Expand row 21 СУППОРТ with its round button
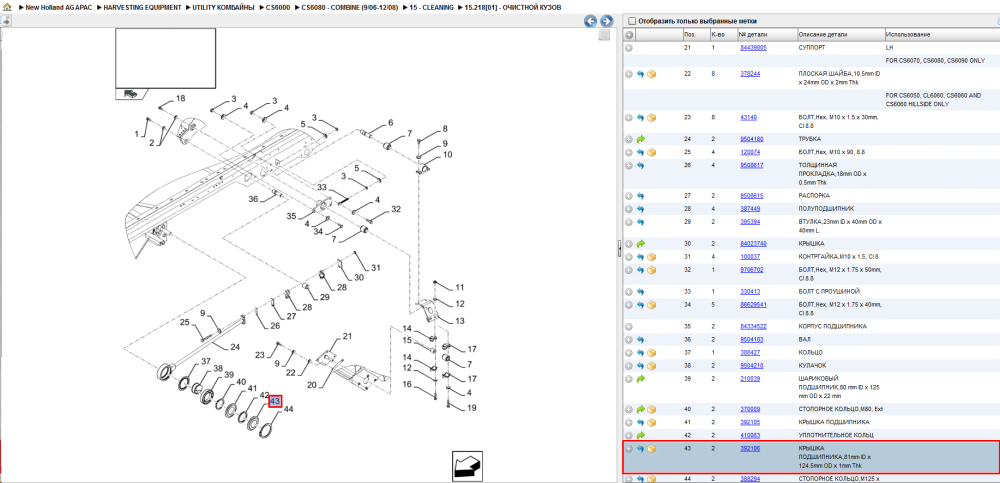The image size is (1000, 483). pos(629,48)
